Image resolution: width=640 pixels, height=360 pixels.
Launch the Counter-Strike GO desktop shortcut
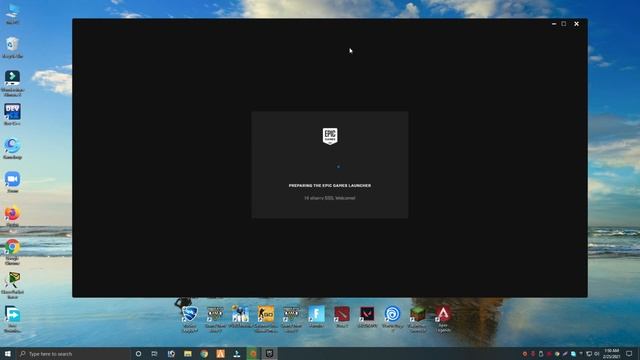click(x=266, y=319)
